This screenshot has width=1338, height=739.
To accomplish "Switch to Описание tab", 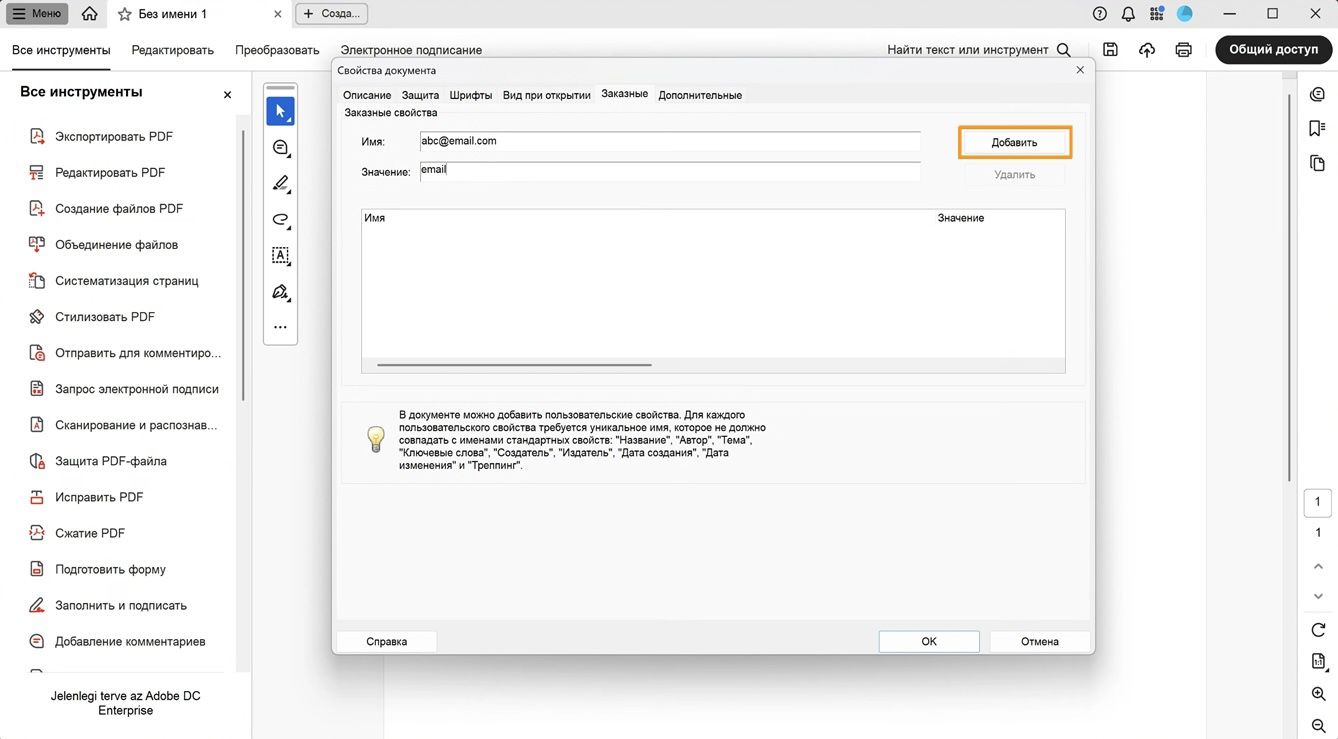I will pos(367,95).
